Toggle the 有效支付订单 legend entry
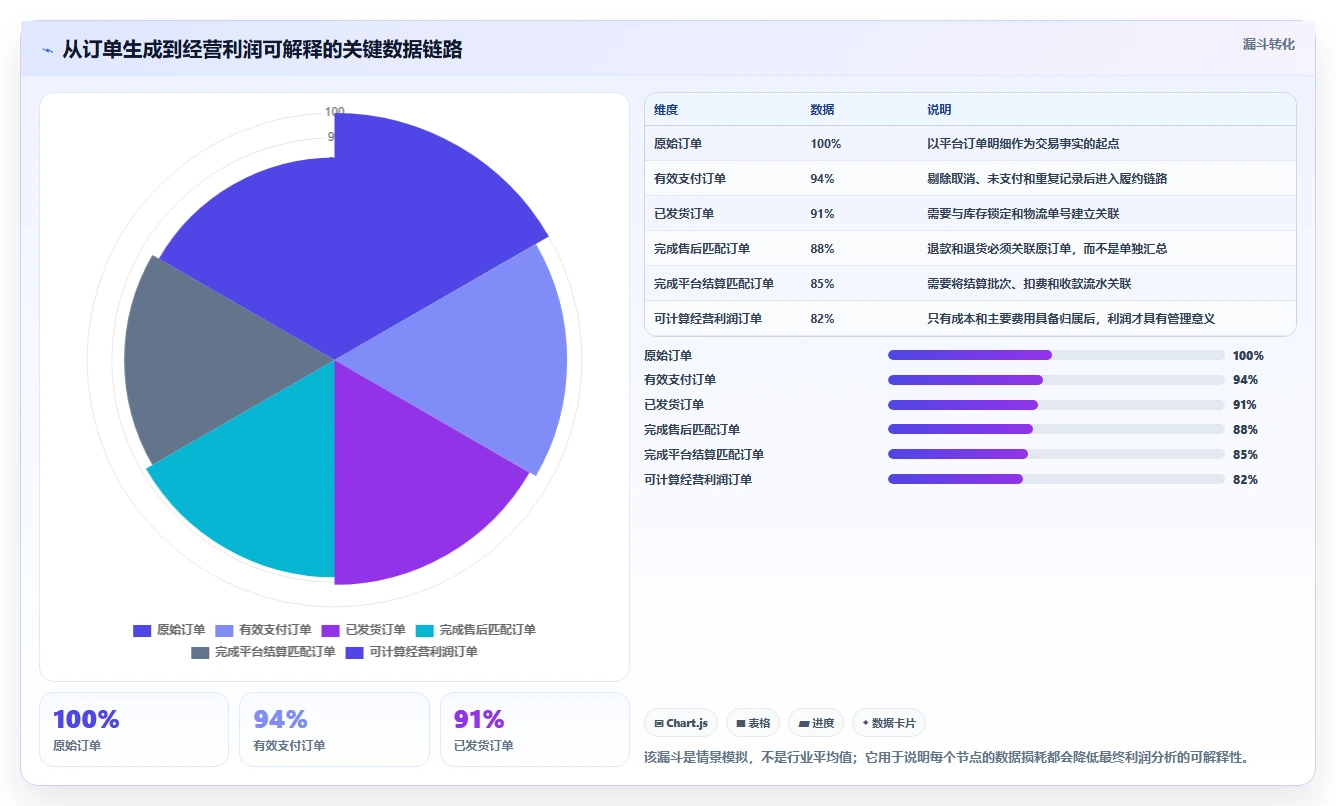1336x806 pixels. tap(263, 630)
